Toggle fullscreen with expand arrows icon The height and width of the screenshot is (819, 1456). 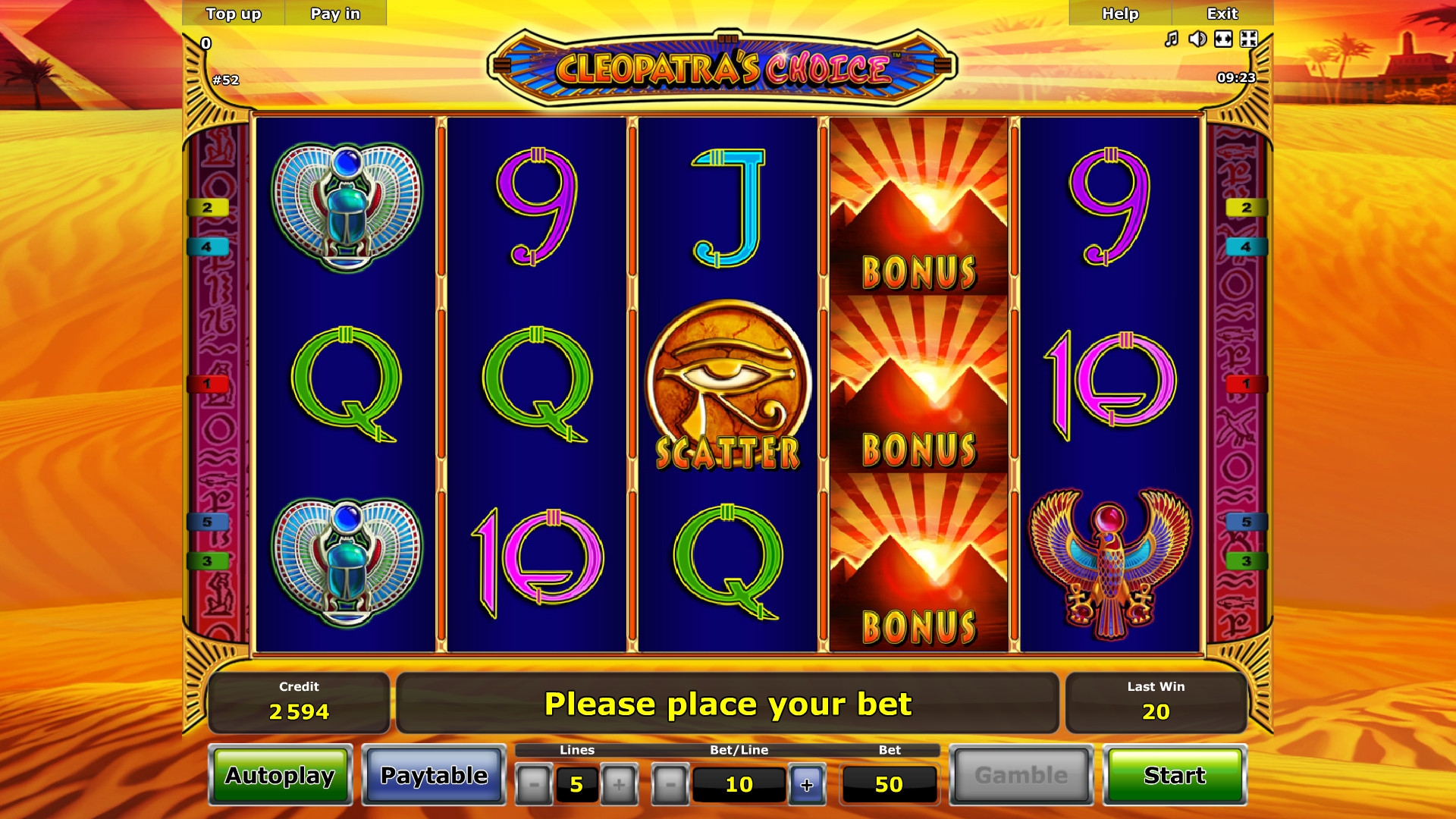pos(1249,39)
